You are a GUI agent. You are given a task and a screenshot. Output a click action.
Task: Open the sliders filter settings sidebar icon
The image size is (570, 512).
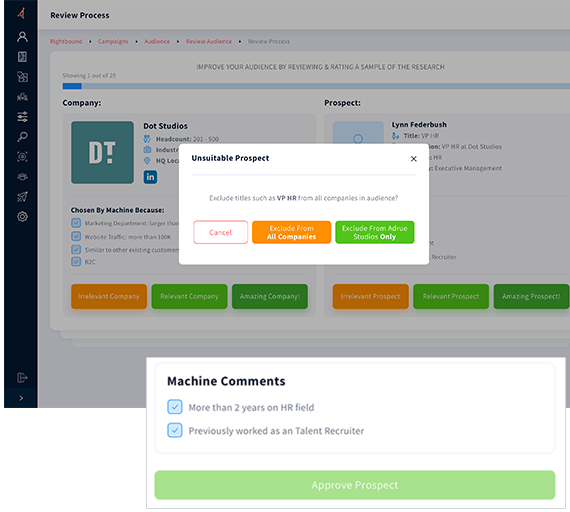point(22,117)
